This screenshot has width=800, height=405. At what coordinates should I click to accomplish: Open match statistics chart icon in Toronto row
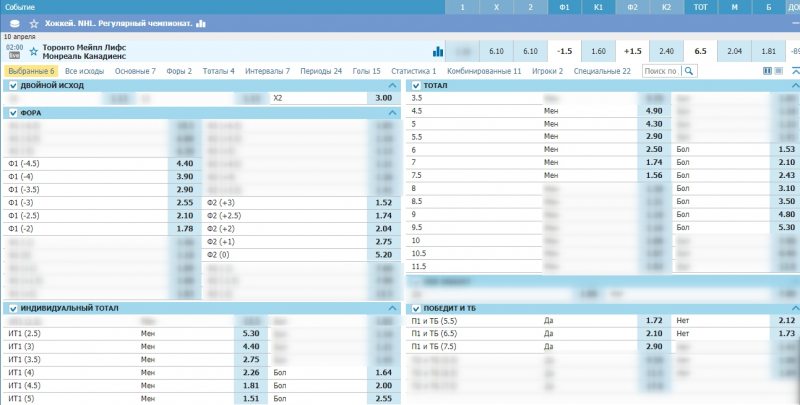click(x=437, y=51)
